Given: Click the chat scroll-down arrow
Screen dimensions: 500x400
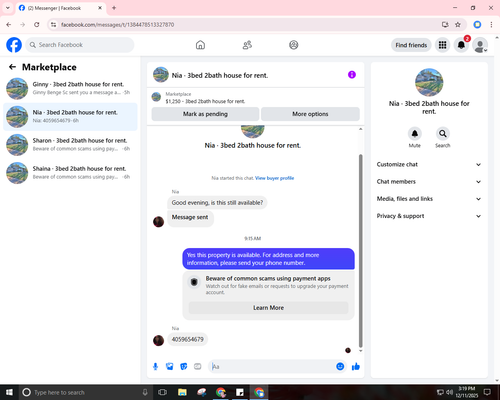Looking at the screenshot, I should click(x=360, y=351).
